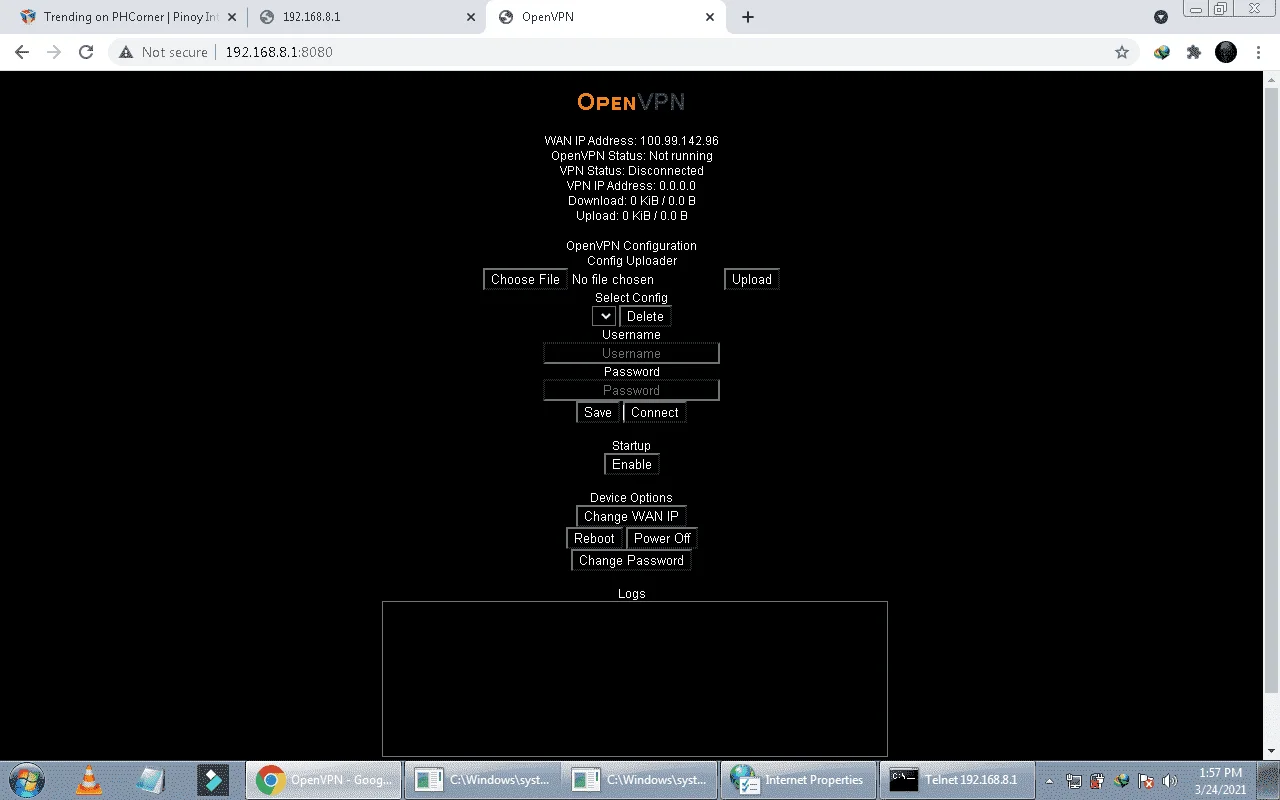Open the Chrome profile avatar
Image resolution: width=1280 pixels, height=800 pixels.
[x=1226, y=52]
